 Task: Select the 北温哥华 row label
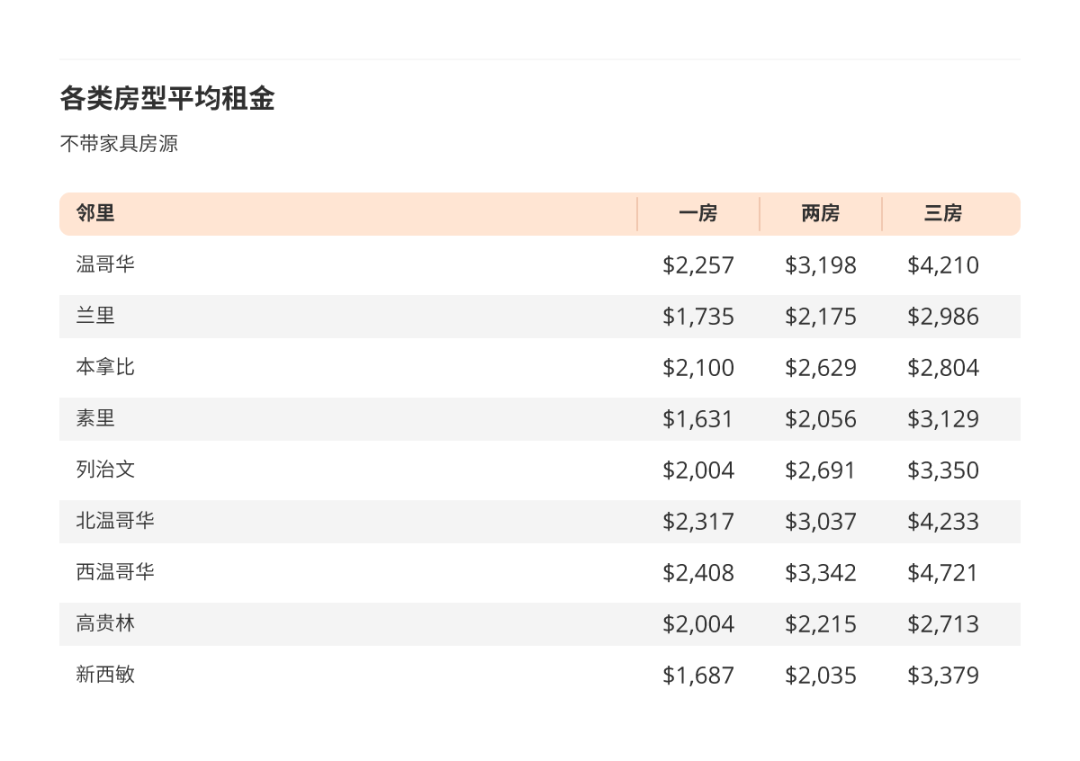click(x=115, y=521)
